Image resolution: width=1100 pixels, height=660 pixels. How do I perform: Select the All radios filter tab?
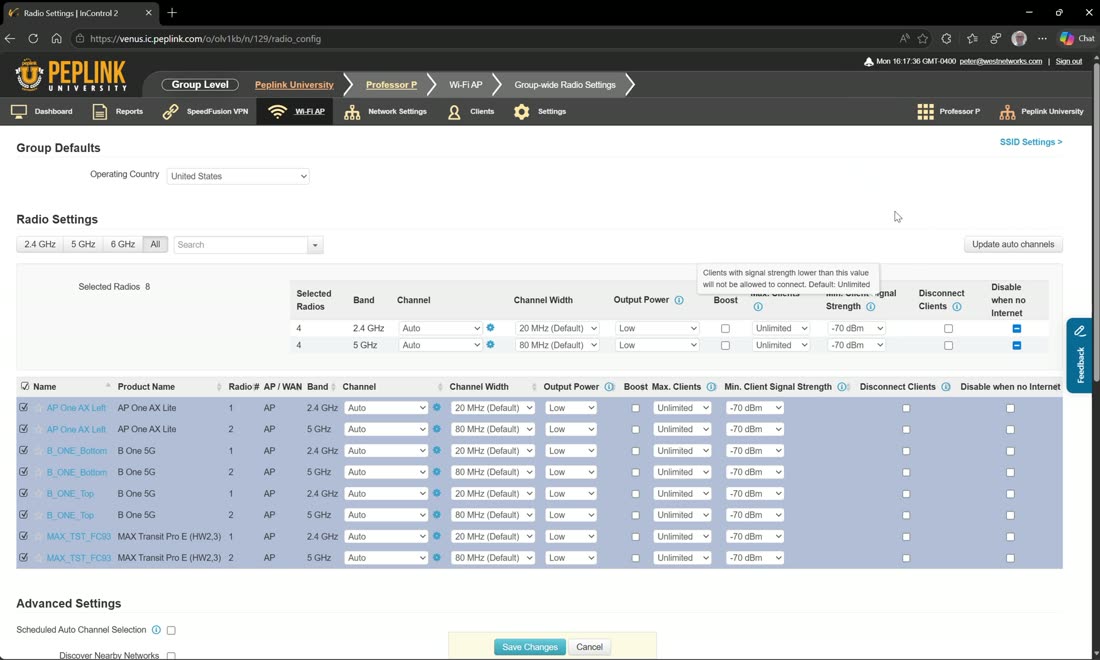(x=155, y=244)
